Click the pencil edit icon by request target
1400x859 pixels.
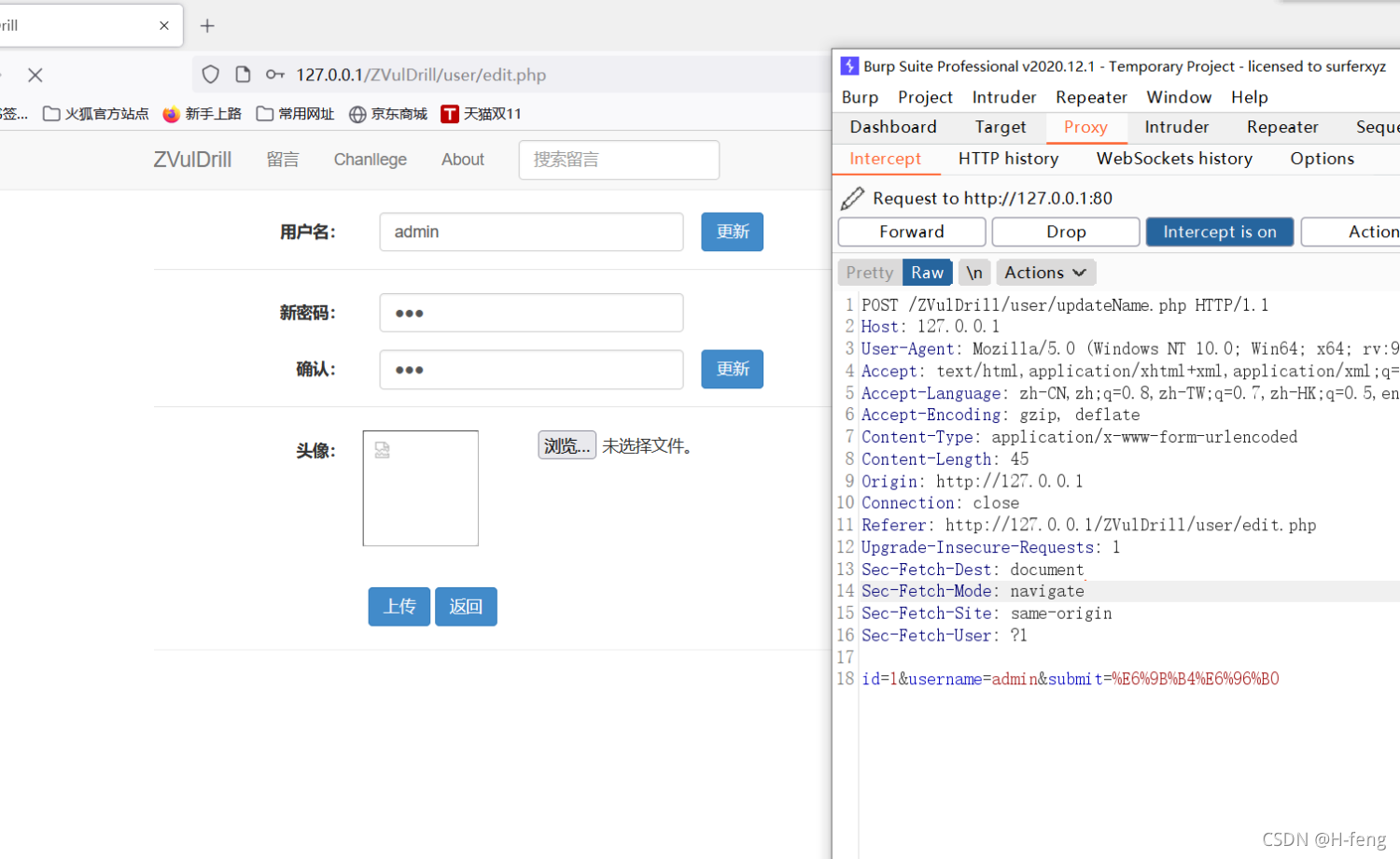(x=852, y=198)
